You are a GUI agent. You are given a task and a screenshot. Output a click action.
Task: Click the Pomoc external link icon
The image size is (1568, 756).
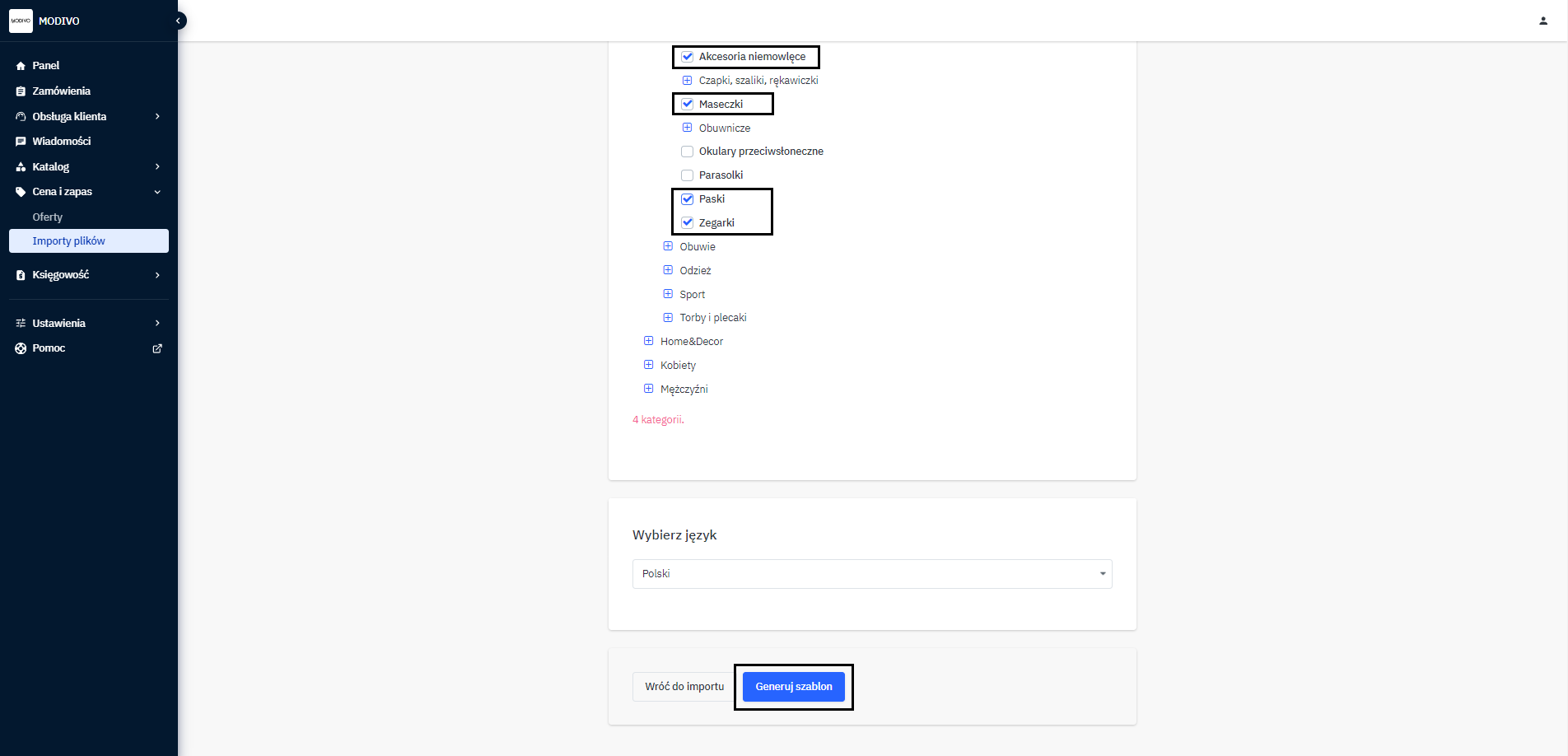[x=157, y=348]
